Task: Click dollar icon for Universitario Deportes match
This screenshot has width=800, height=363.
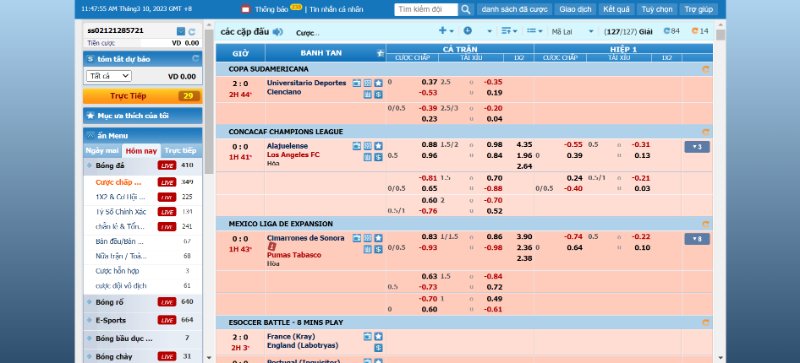Action: click(x=378, y=94)
